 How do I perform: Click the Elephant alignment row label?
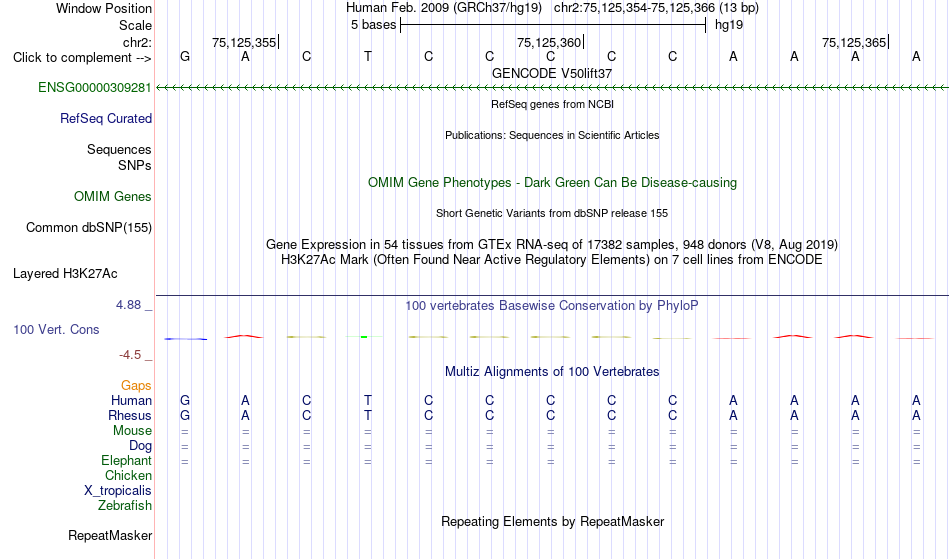pos(126,461)
